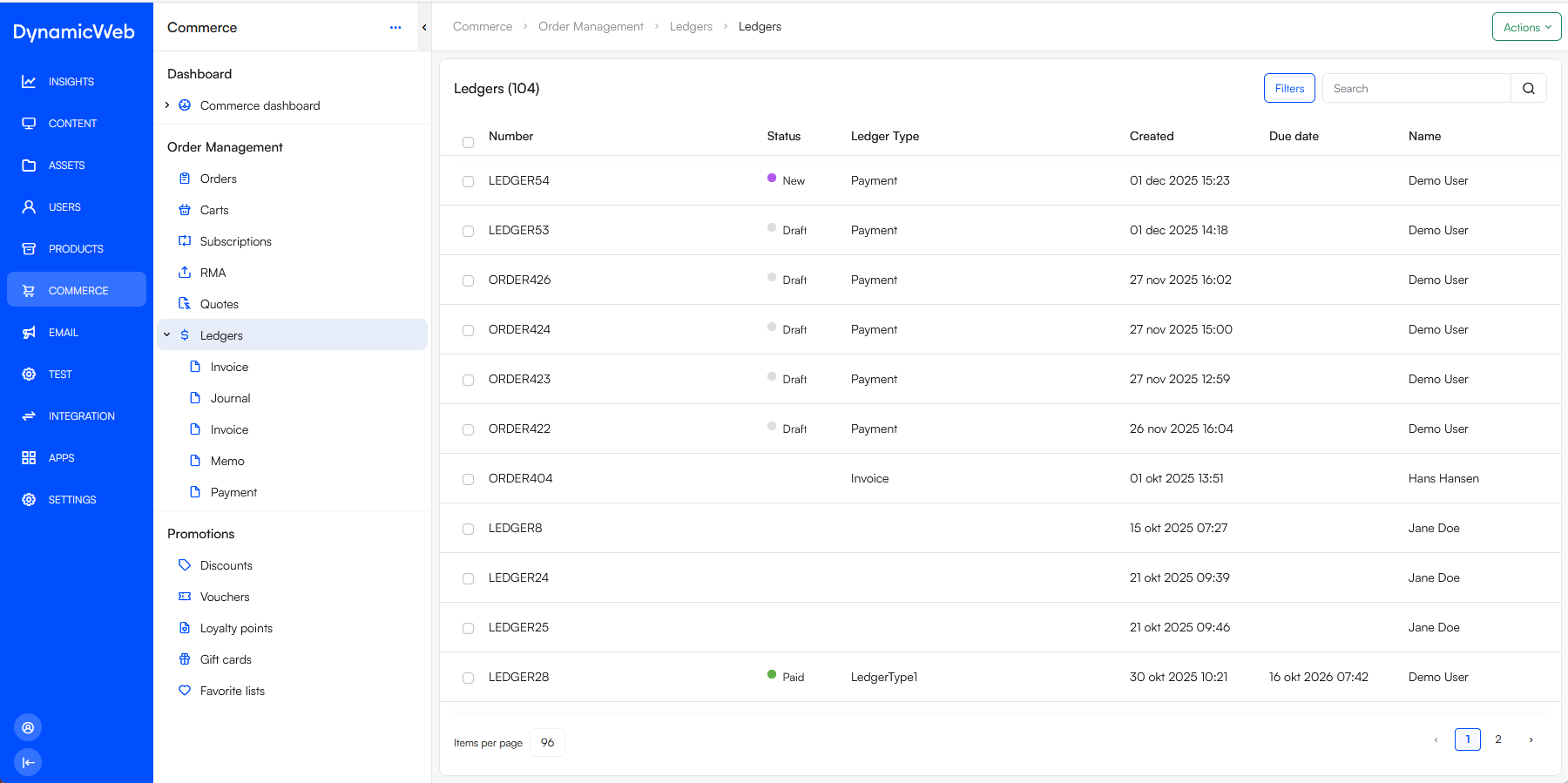This screenshot has height=783, width=1568.
Task: Click the Filters button
Action: [1289, 89]
